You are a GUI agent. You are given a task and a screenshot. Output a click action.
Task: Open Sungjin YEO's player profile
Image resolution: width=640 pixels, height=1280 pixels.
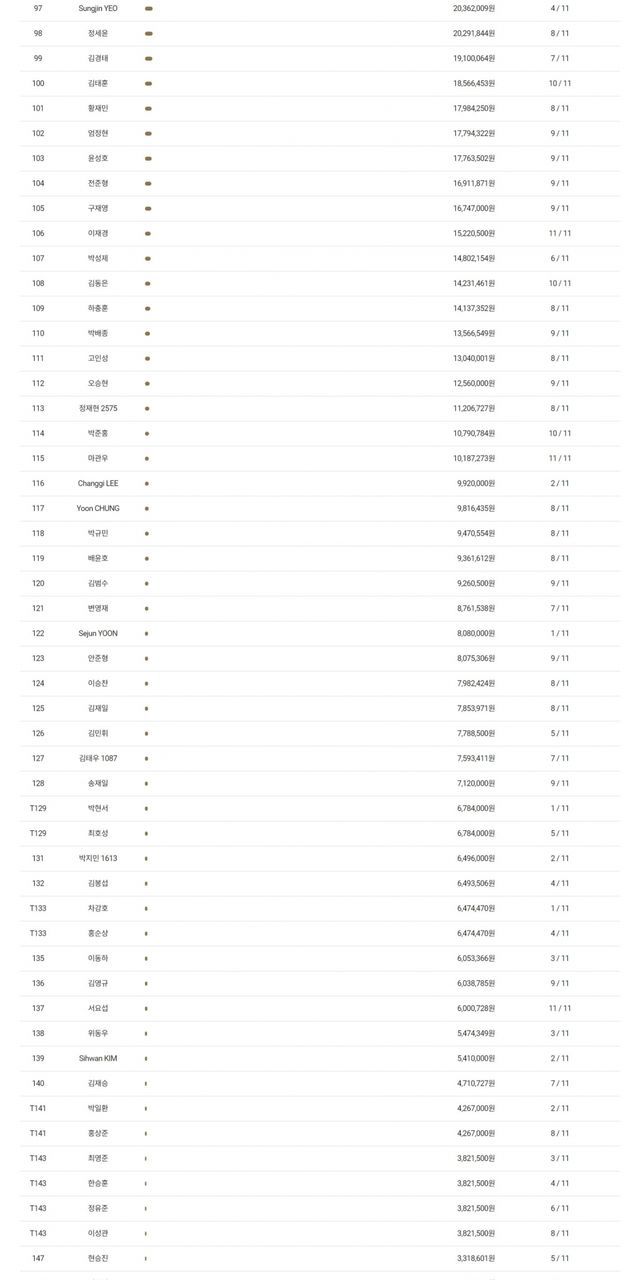pos(98,8)
